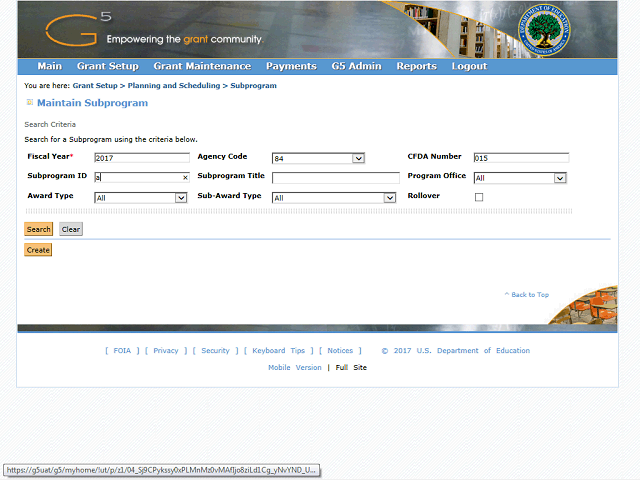Click the Clear button
Screen dimensions: 640x480
point(71,229)
